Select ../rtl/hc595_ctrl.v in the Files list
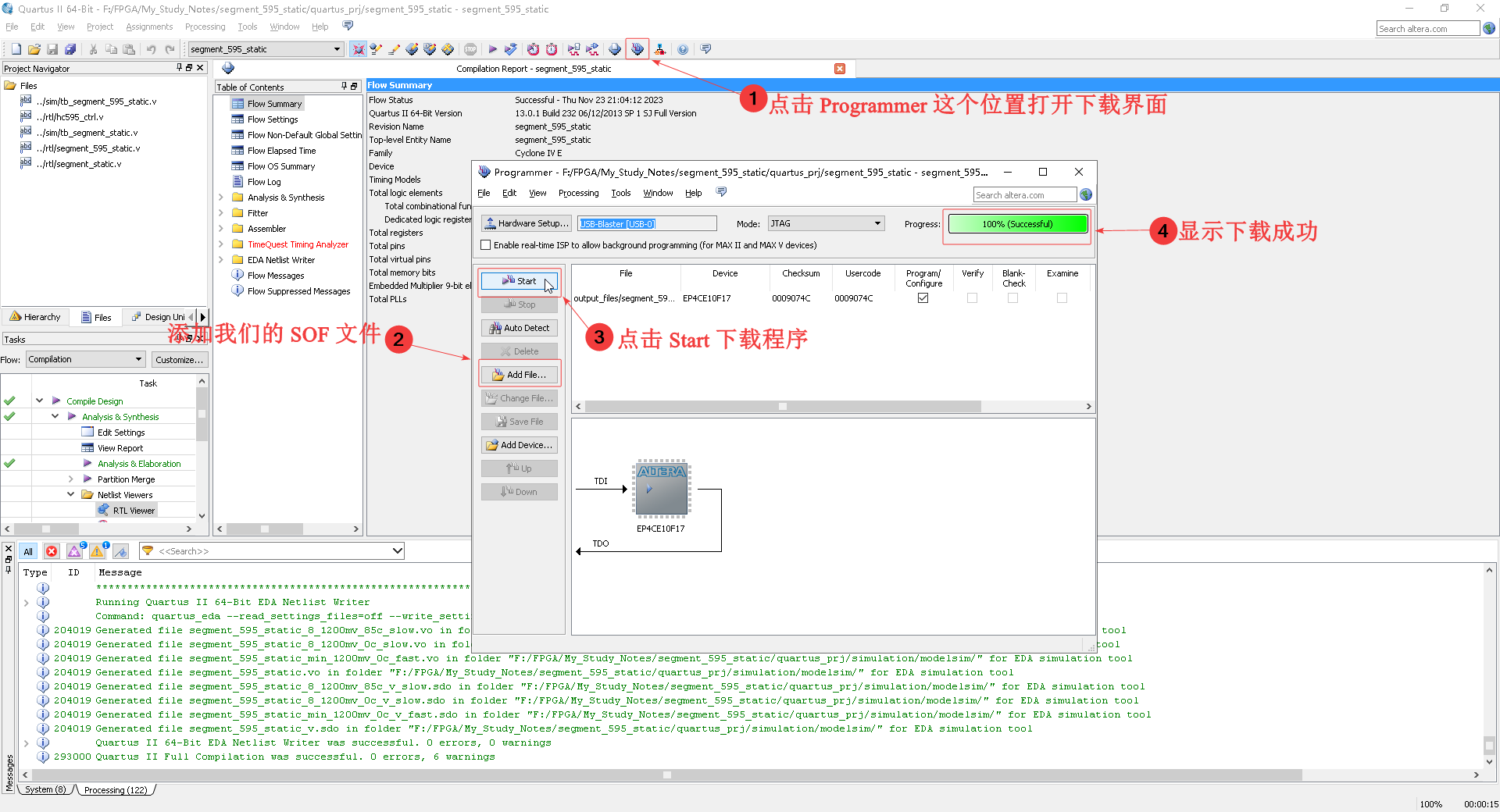 [x=70, y=117]
